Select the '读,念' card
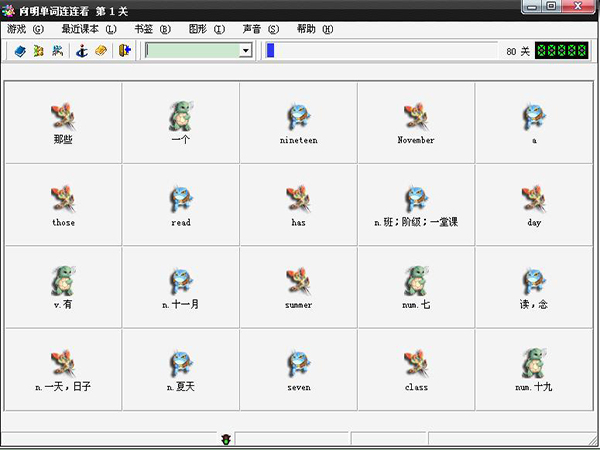This screenshot has height=450, width=600. click(x=534, y=287)
